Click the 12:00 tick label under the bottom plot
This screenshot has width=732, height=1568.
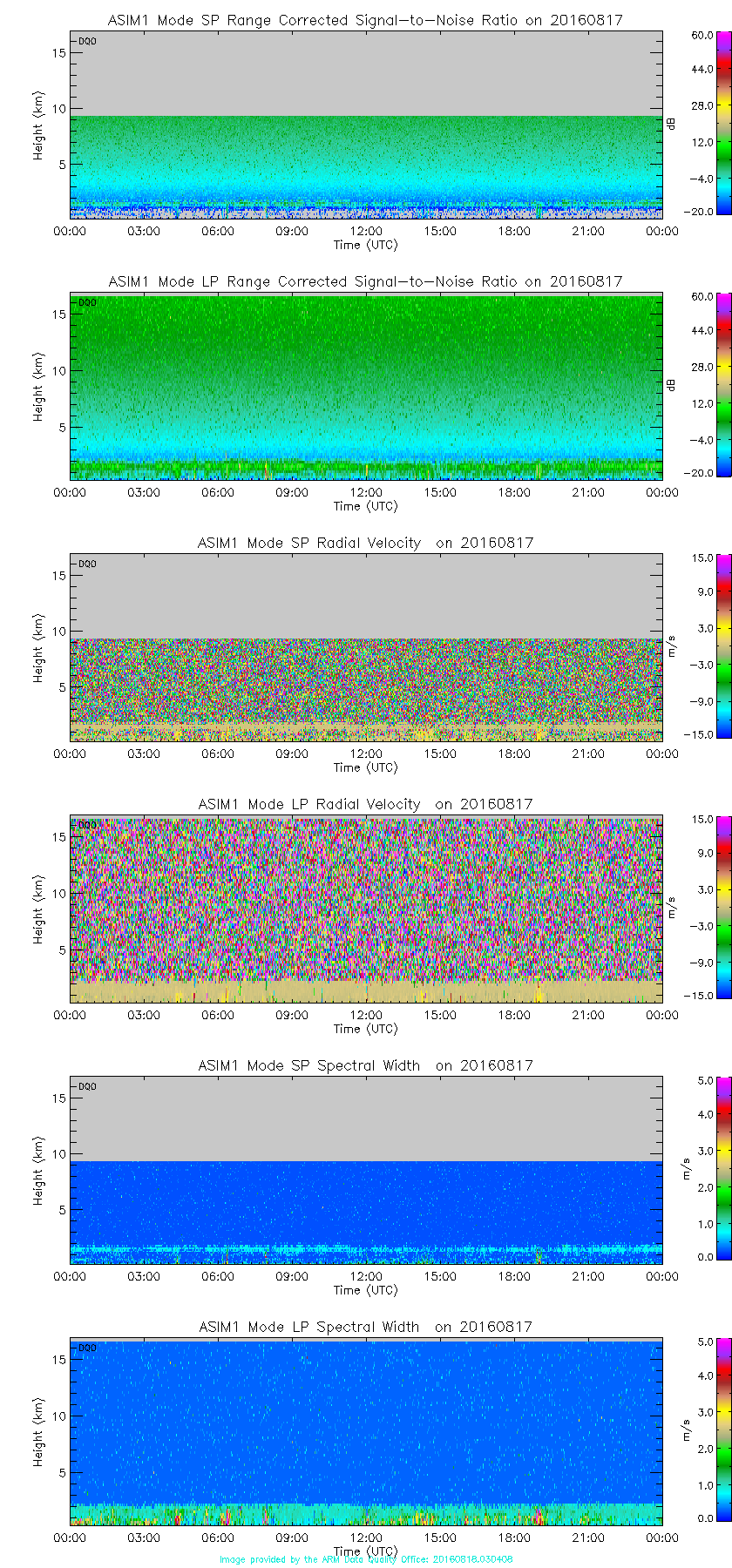pyautogui.click(x=366, y=1538)
